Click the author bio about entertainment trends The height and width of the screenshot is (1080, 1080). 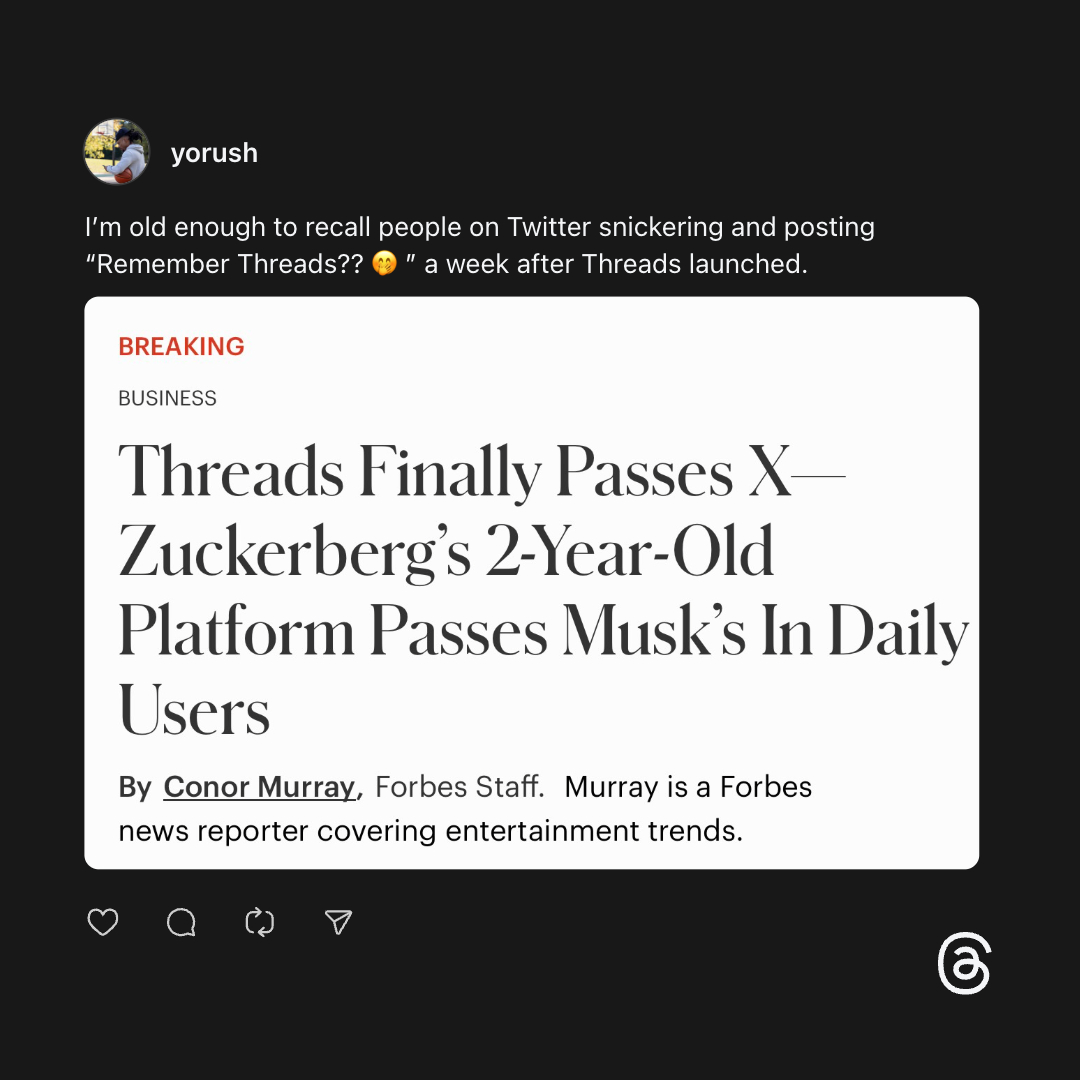(x=430, y=830)
